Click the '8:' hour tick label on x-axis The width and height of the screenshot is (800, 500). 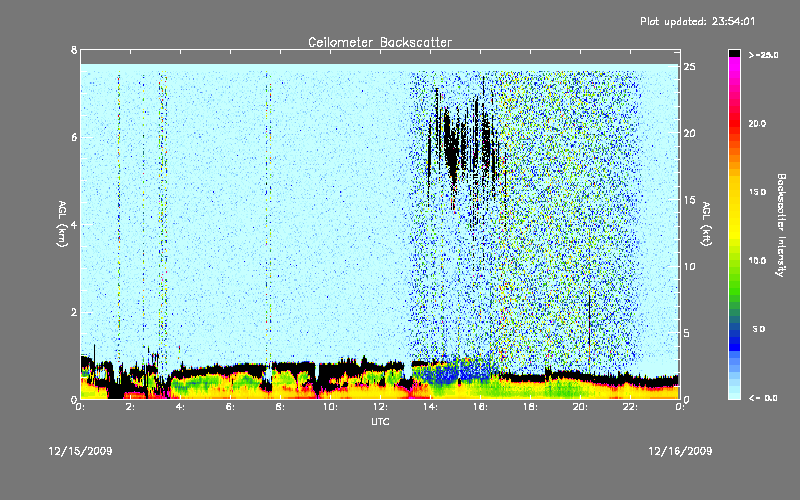coord(280,407)
